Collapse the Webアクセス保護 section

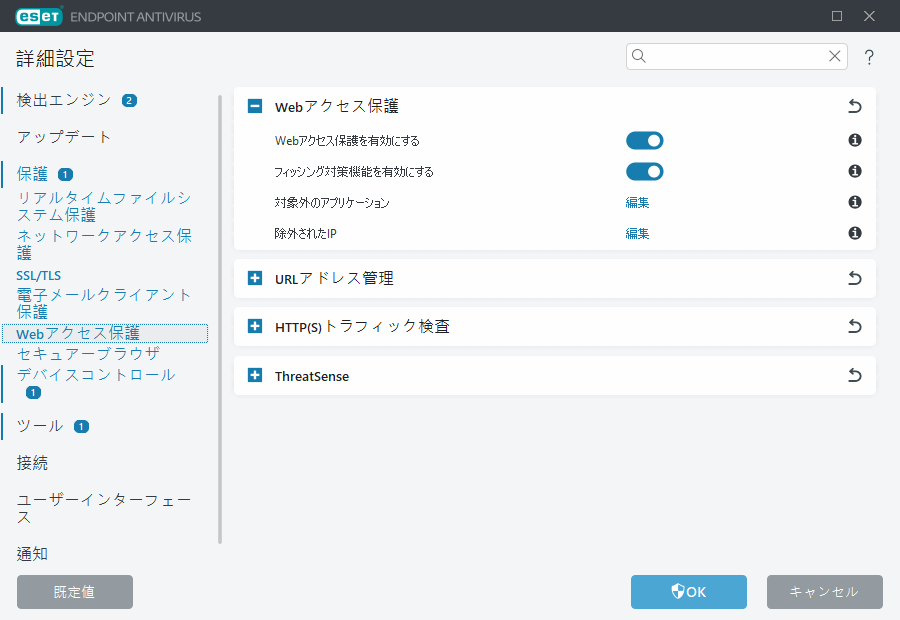point(254,105)
